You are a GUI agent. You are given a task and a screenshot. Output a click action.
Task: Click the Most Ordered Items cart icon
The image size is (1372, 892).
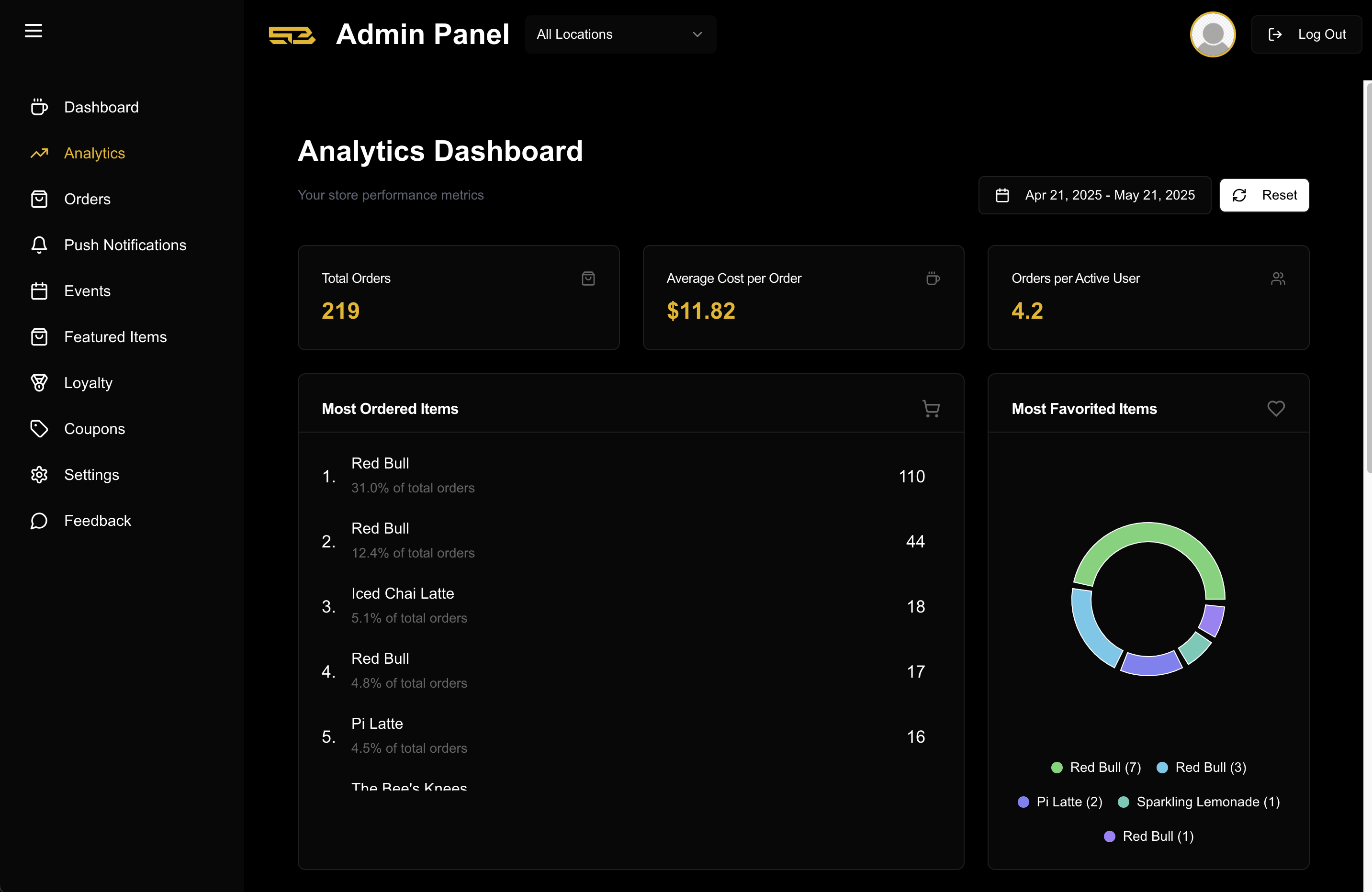tap(931, 409)
